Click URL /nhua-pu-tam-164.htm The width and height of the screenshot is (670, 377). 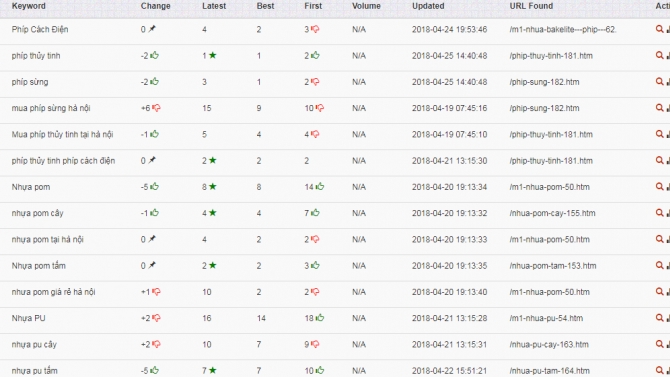550,371
